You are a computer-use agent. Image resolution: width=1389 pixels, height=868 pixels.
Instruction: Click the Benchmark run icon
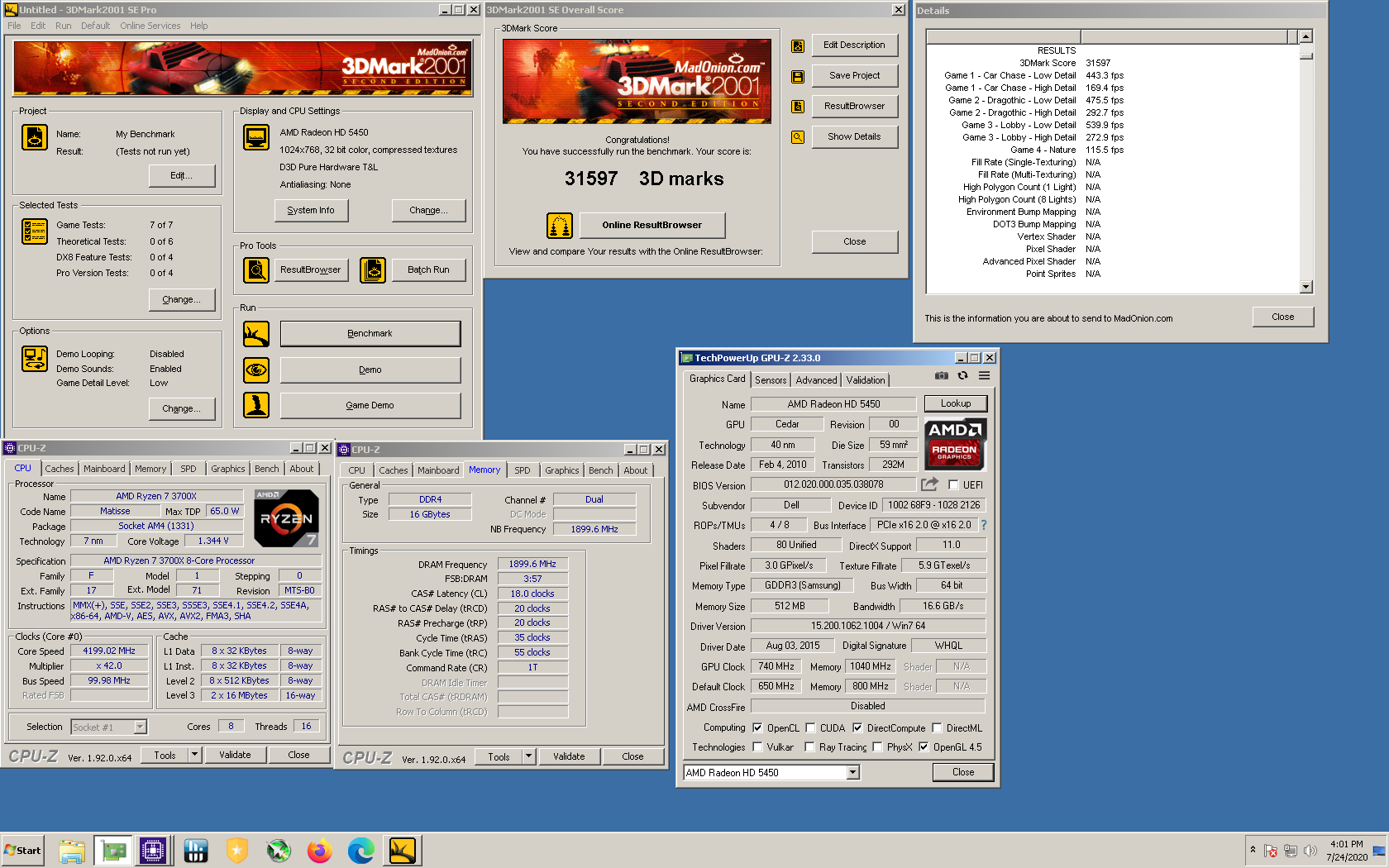(x=256, y=334)
